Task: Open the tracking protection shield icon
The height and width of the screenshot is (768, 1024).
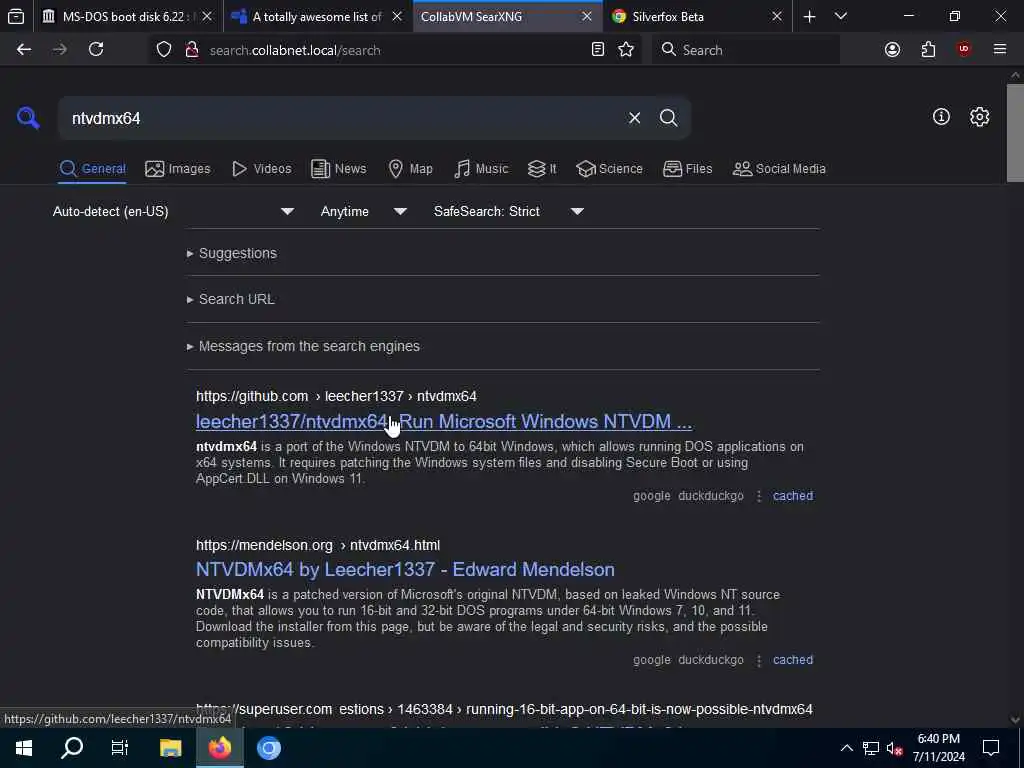Action: 164,50
